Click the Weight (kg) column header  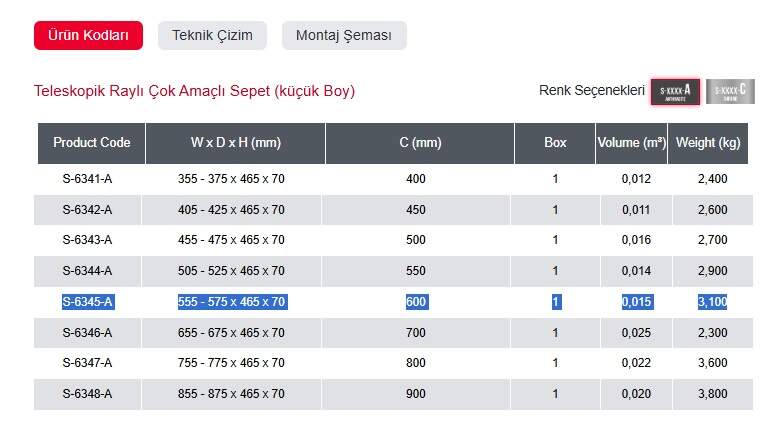coord(709,143)
